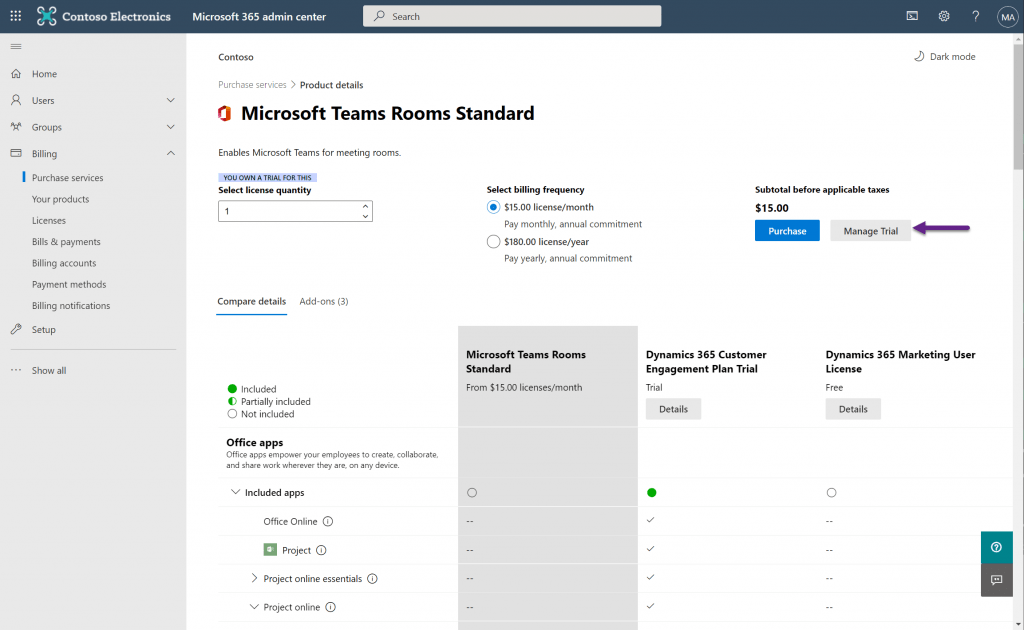Increase license quantity with up arrow
Viewport: 1024px width, 630px height.
tap(365, 206)
